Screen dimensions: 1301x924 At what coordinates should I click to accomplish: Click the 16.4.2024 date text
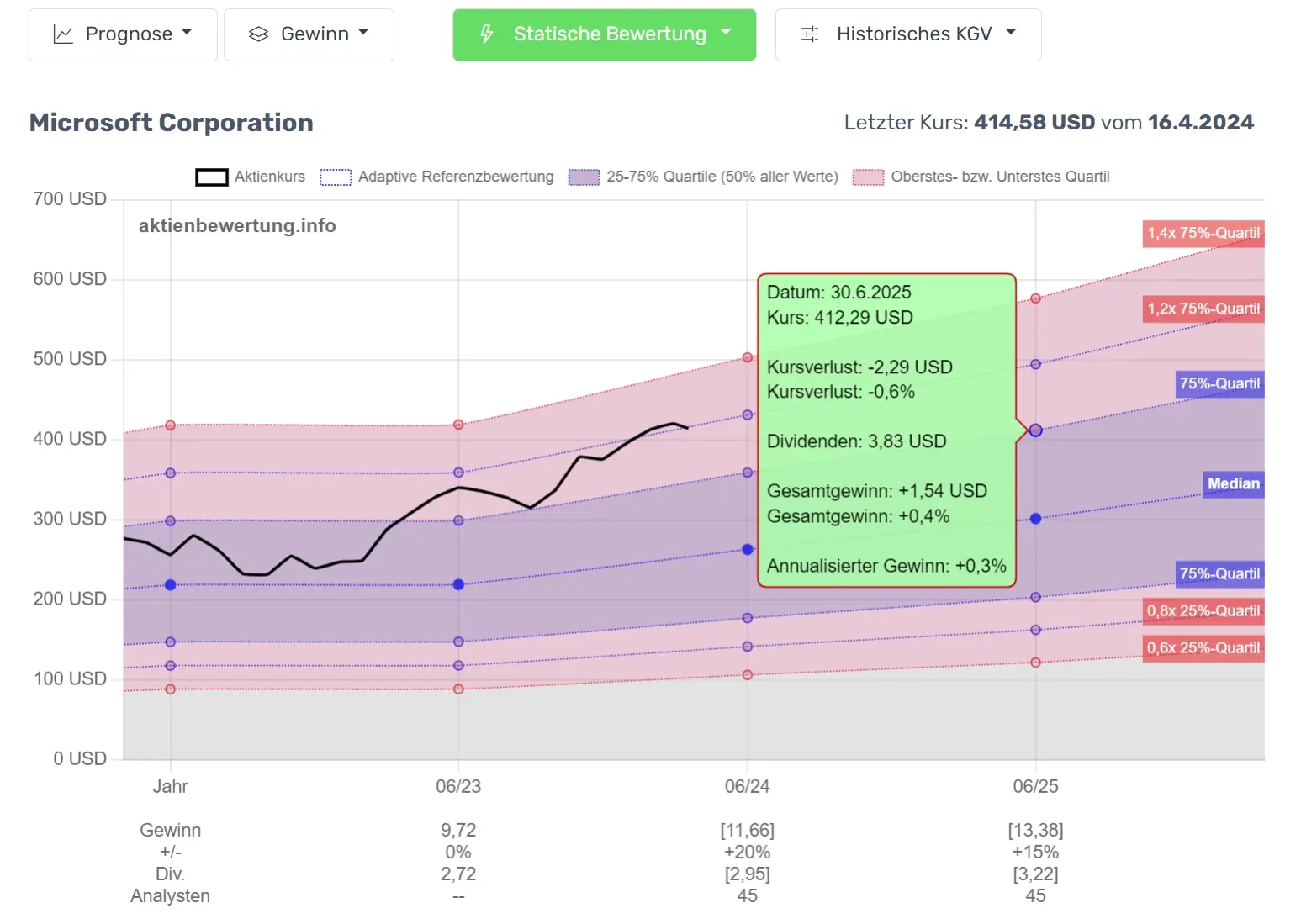[x=1201, y=123]
